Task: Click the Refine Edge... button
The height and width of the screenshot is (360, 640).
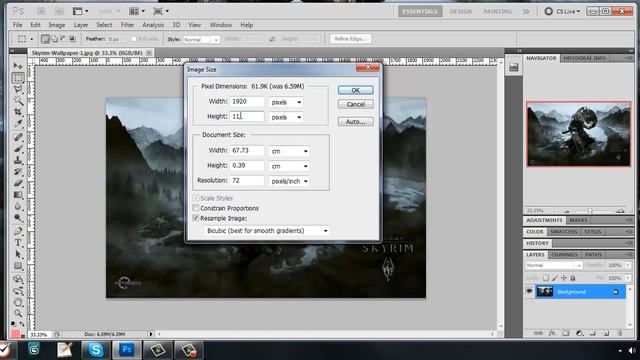Action: tap(351, 39)
